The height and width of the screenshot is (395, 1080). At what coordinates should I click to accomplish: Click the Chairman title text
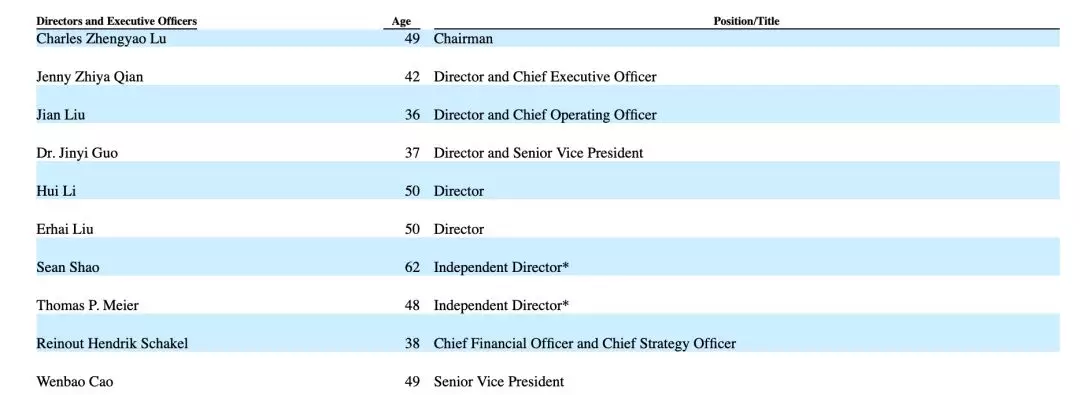(464, 39)
